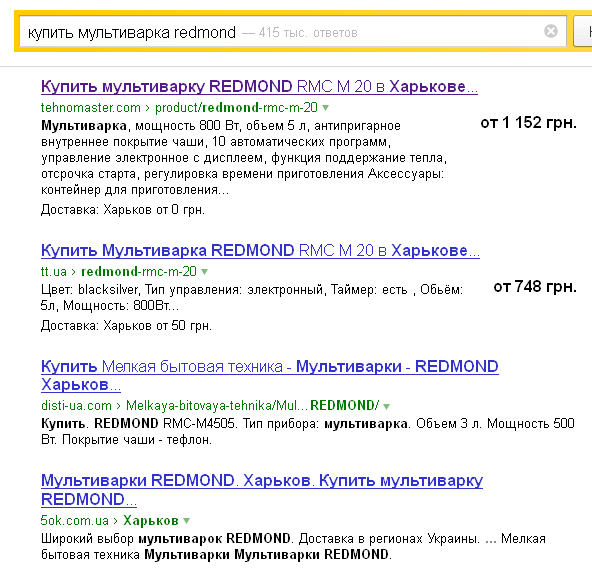This screenshot has height=573, width=592.
Task: Open result 'Мультиварки REDMOND. Харьков. Купить мультиварку'
Action: 262,490
